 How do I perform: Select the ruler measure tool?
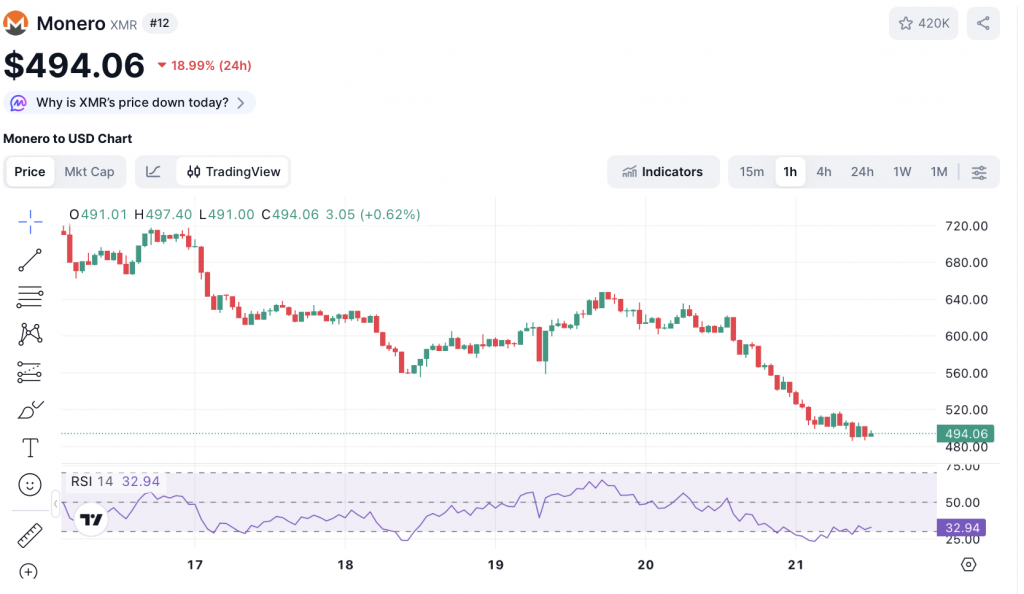pyautogui.click(x=29, y=533)
